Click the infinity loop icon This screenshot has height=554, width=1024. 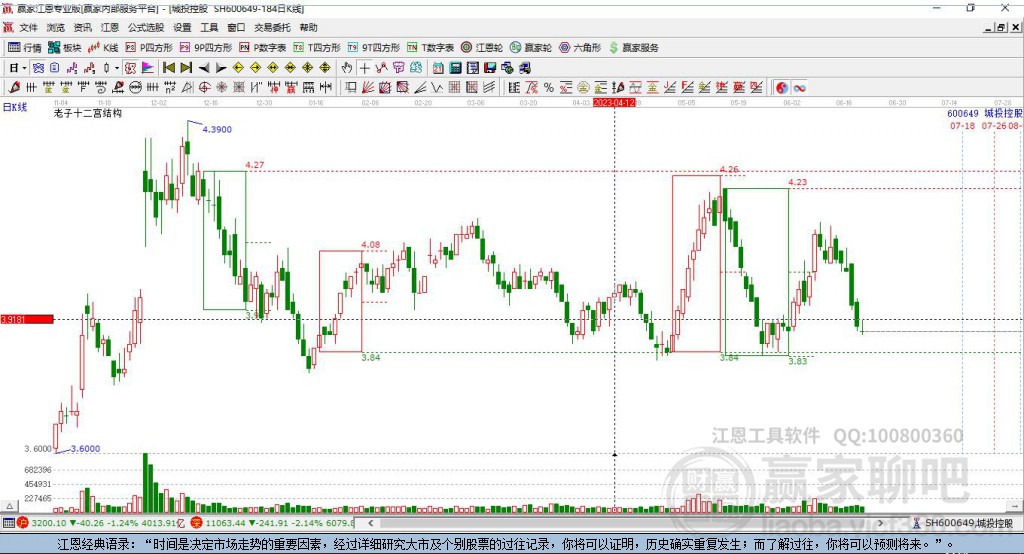[799, 88]
